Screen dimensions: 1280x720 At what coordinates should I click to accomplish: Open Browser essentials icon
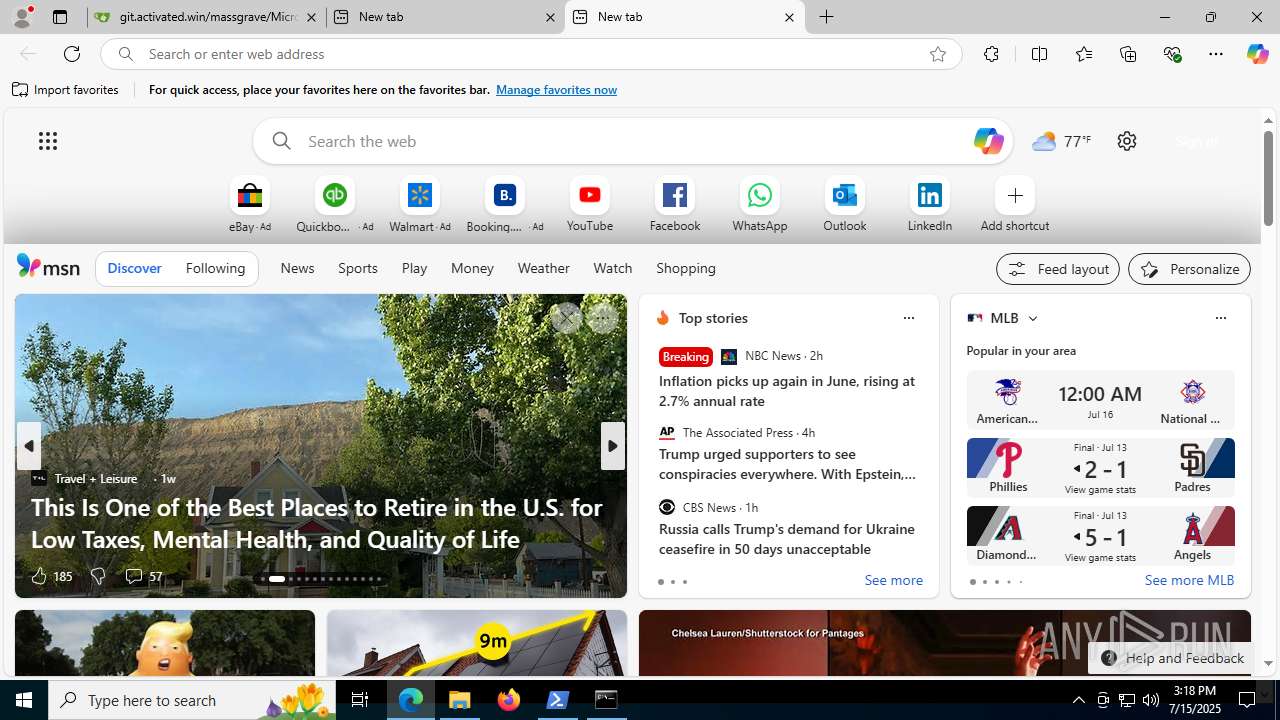click(1172, 54)
